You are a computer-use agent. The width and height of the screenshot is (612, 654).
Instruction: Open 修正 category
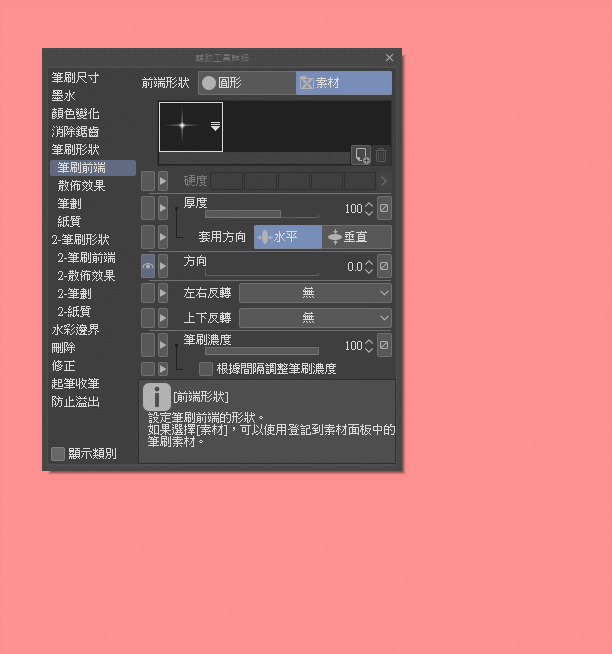coord(63,366)
